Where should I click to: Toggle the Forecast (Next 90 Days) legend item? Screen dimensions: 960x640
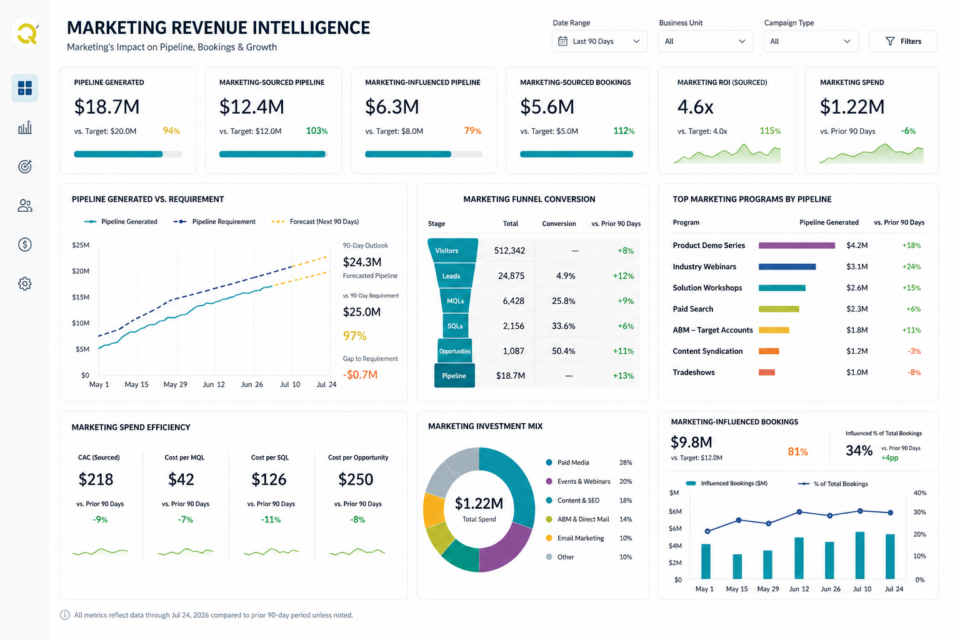(315, 222)
